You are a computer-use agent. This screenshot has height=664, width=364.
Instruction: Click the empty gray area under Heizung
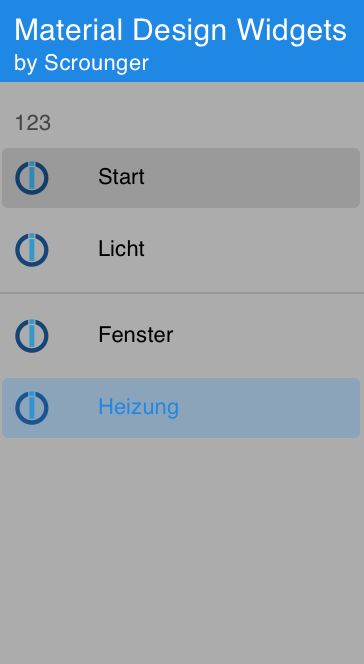pyautogui.click(x=182, y=551)
